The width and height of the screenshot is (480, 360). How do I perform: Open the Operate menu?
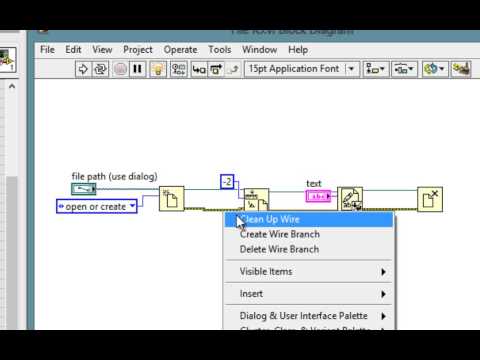pos(180,50)
